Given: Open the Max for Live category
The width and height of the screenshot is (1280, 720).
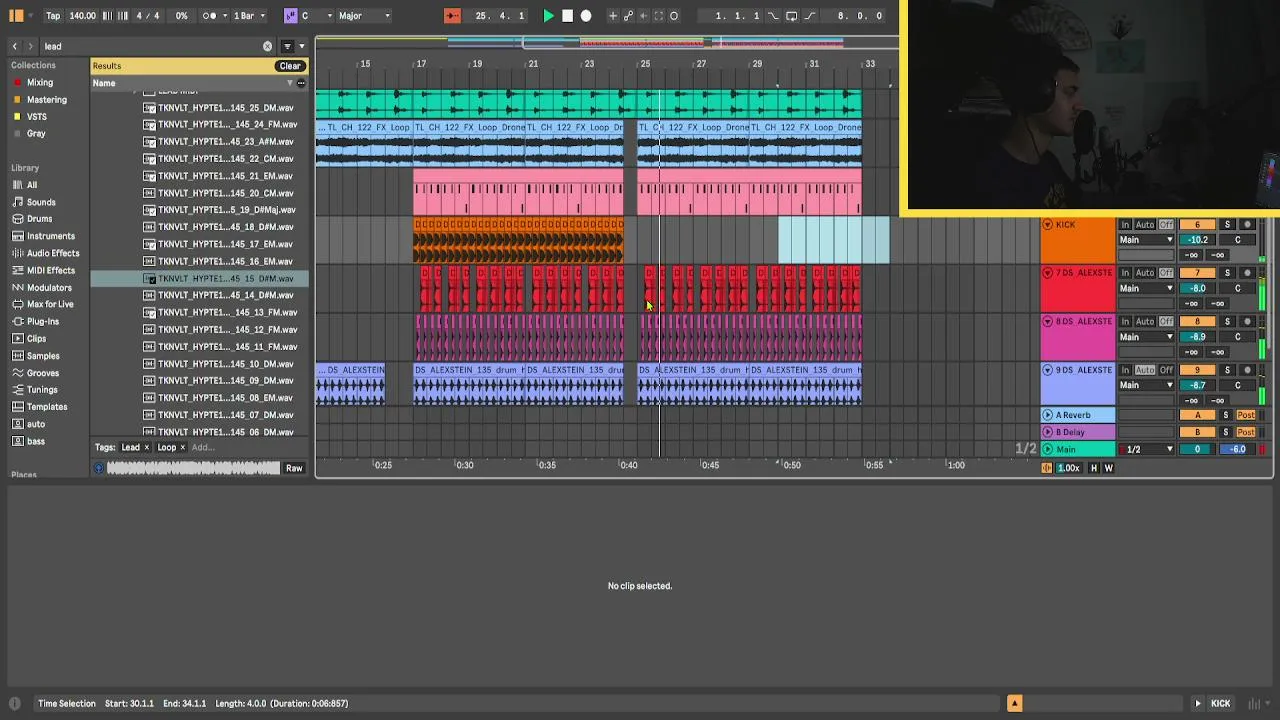Looking at the screenshot, I should click(50, 304).
